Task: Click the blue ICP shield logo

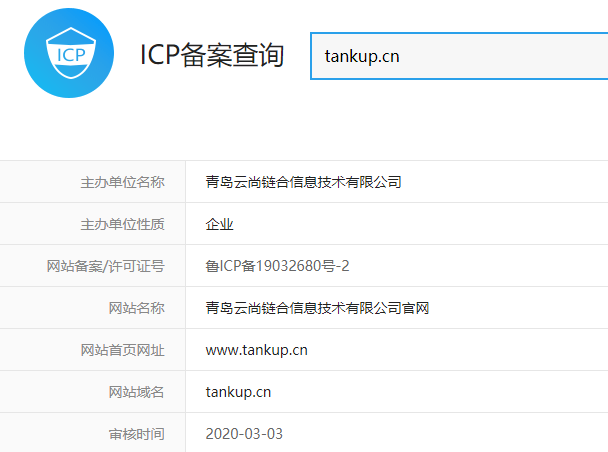Action: (69, 53)
